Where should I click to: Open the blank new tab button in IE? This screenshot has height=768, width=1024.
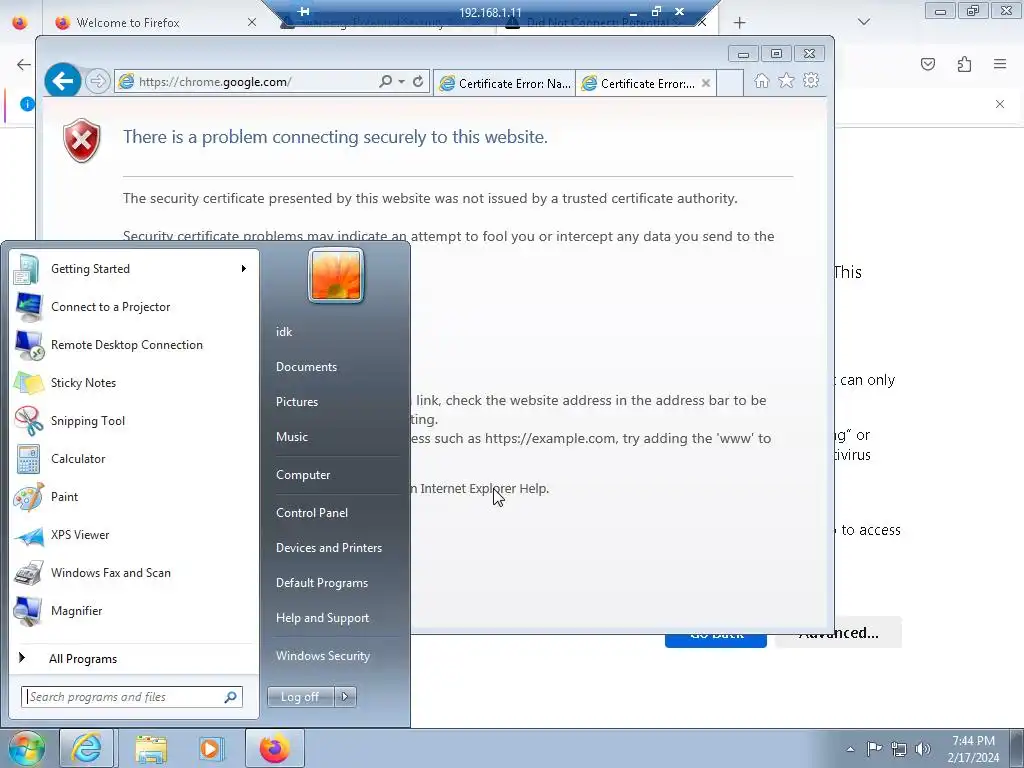pos(730,84)
